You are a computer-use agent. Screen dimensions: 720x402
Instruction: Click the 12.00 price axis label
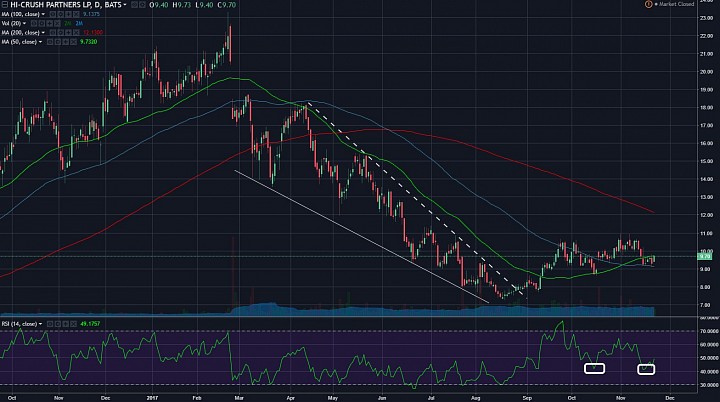click(706, 215)
